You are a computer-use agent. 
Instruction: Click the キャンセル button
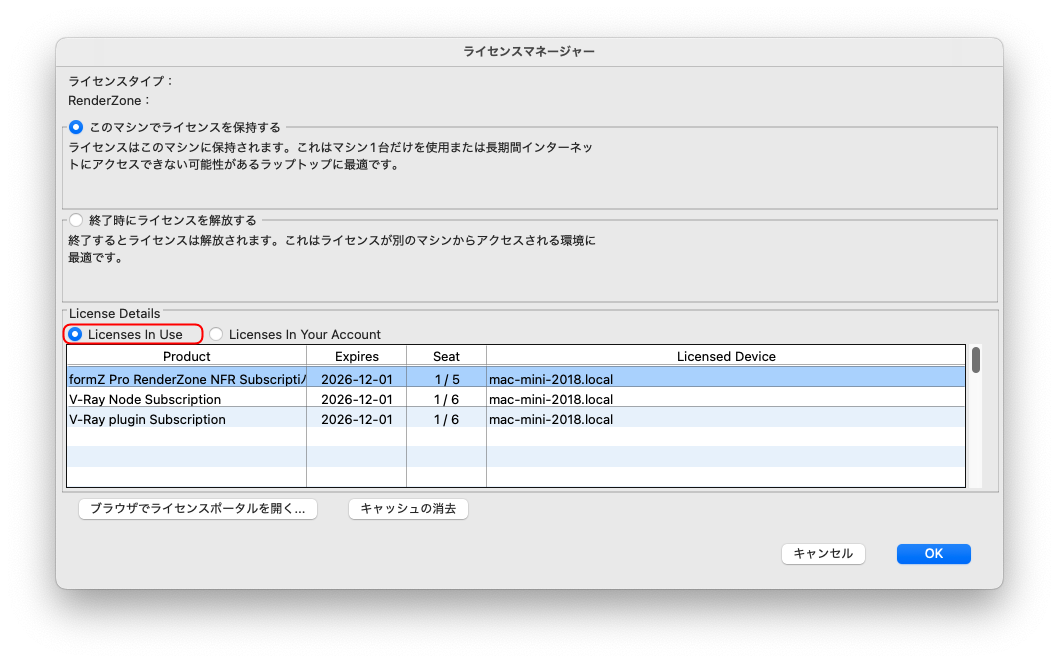point(823,554)
